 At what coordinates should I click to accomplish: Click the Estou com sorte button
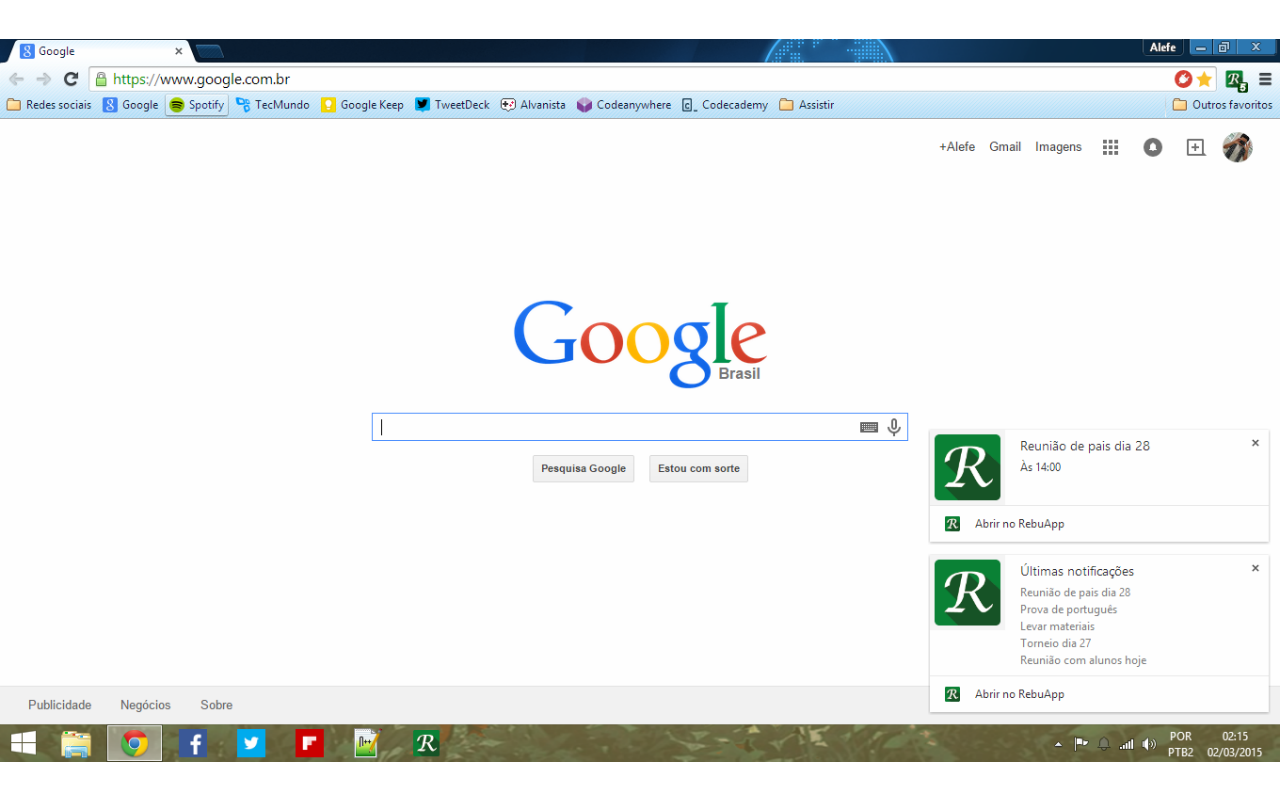click(699, 469)
